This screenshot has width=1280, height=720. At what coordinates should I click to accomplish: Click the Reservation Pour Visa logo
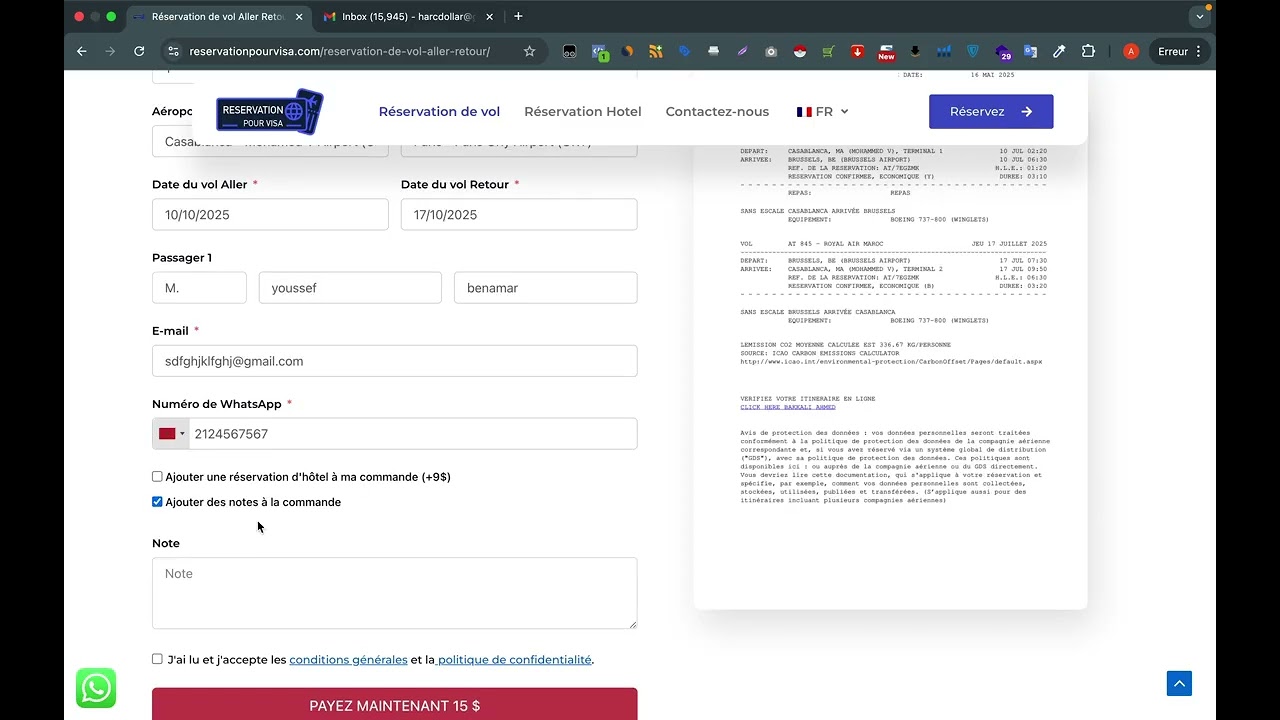270,112
